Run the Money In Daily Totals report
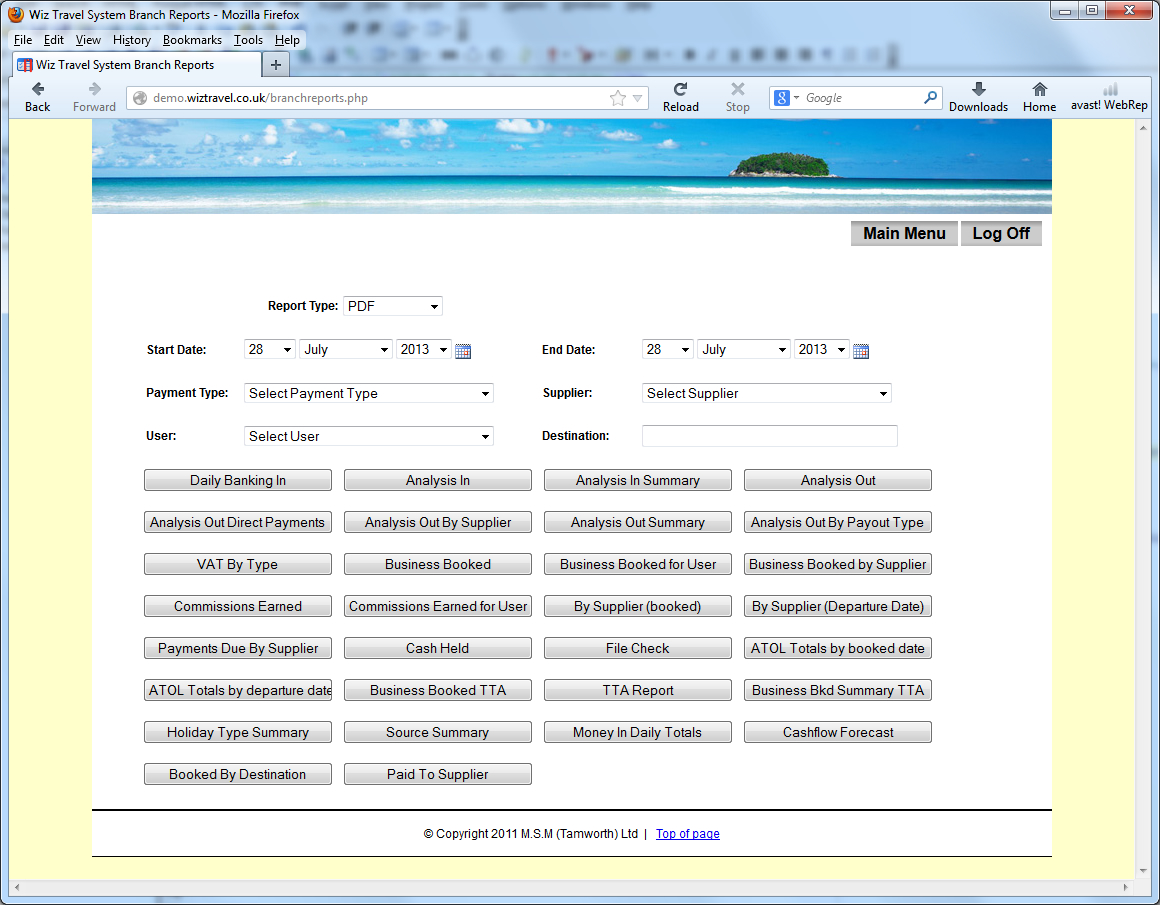Screen dimensions: 1160x905 (638, 733)
